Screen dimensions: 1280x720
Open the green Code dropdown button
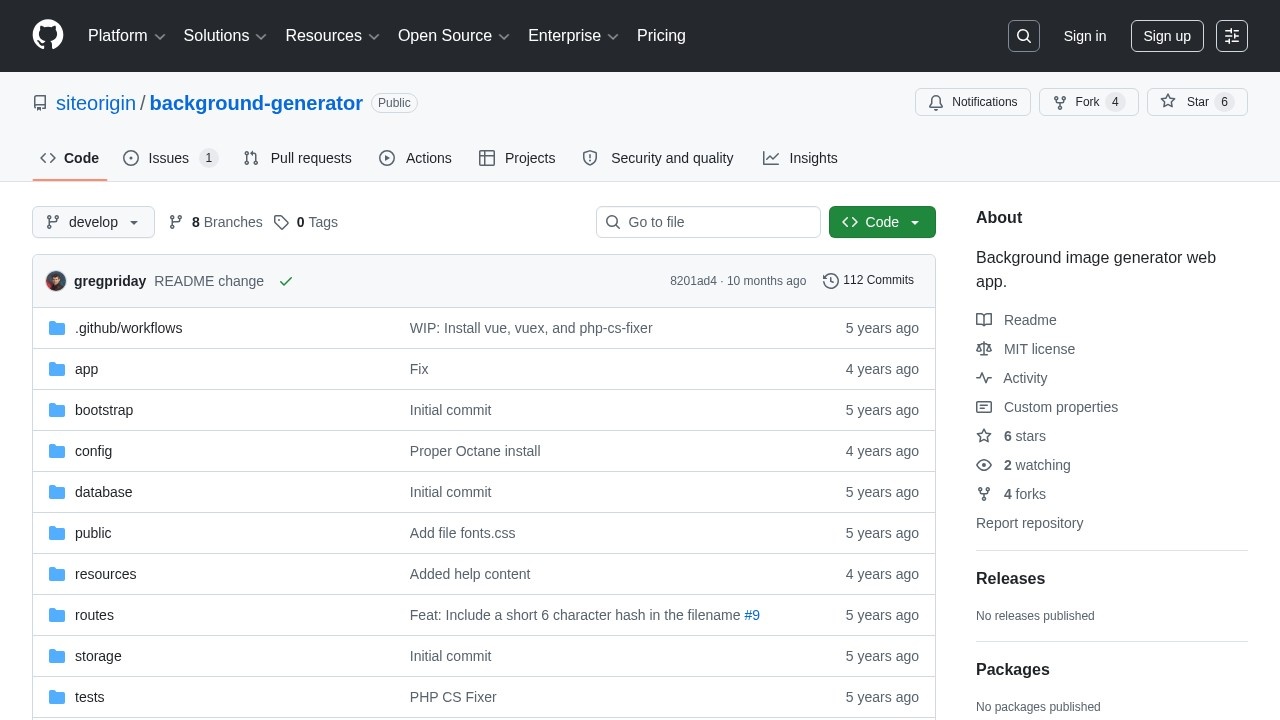tap(882, 222)
